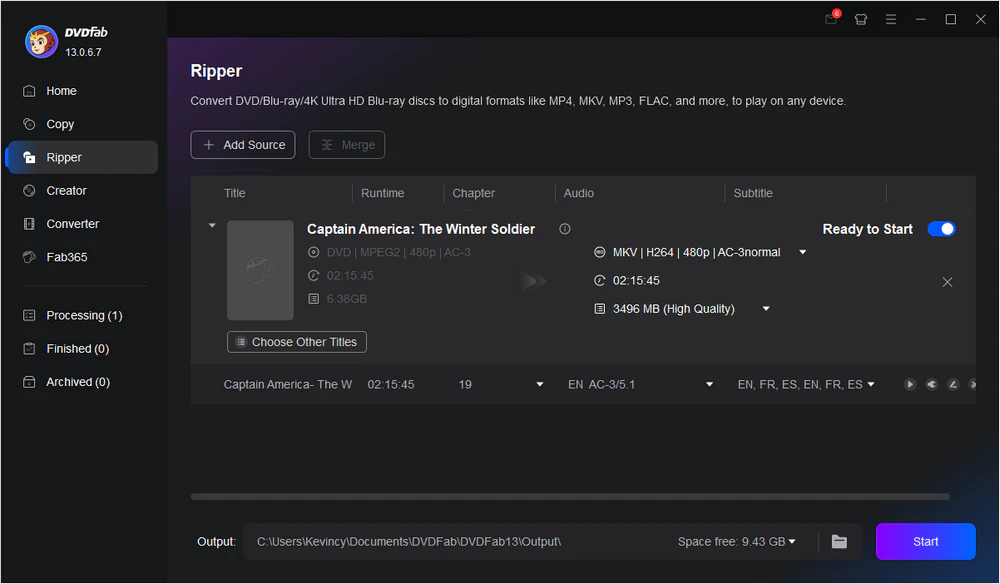
Task: Click the Converter film icon in sidebar
Action: pos(29,224)
